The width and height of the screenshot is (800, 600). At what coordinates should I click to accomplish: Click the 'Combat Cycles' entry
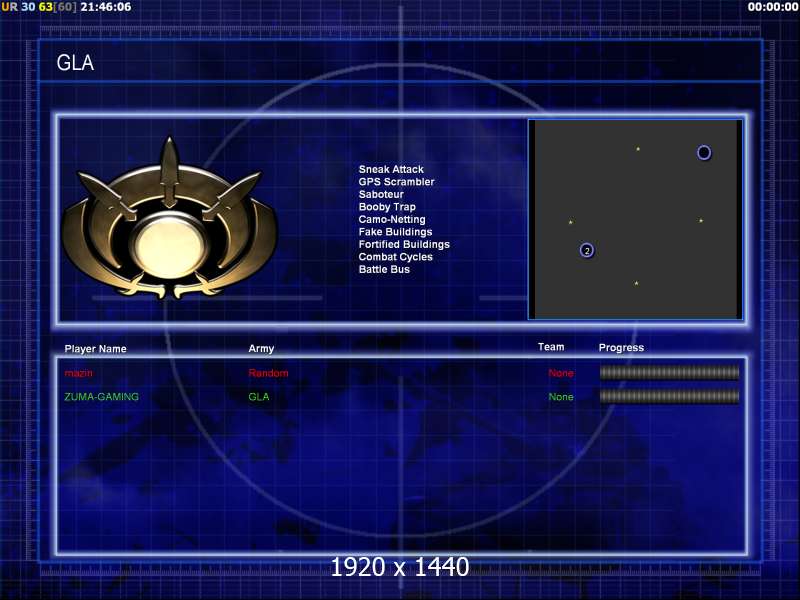(x=395, y=257)
